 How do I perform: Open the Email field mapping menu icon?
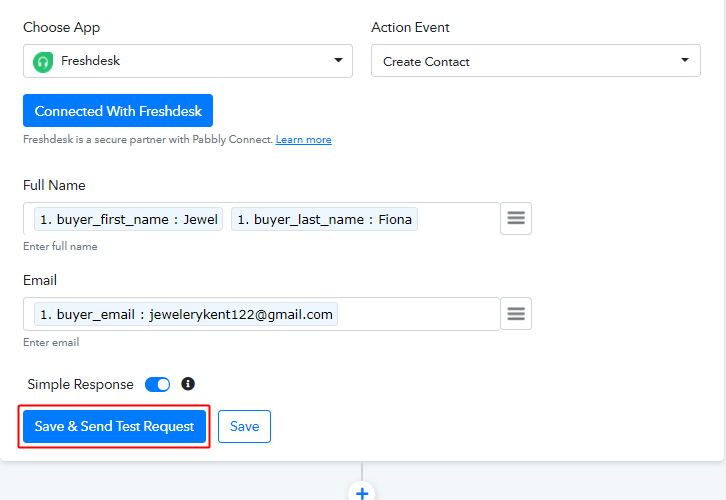click(516, 313)
